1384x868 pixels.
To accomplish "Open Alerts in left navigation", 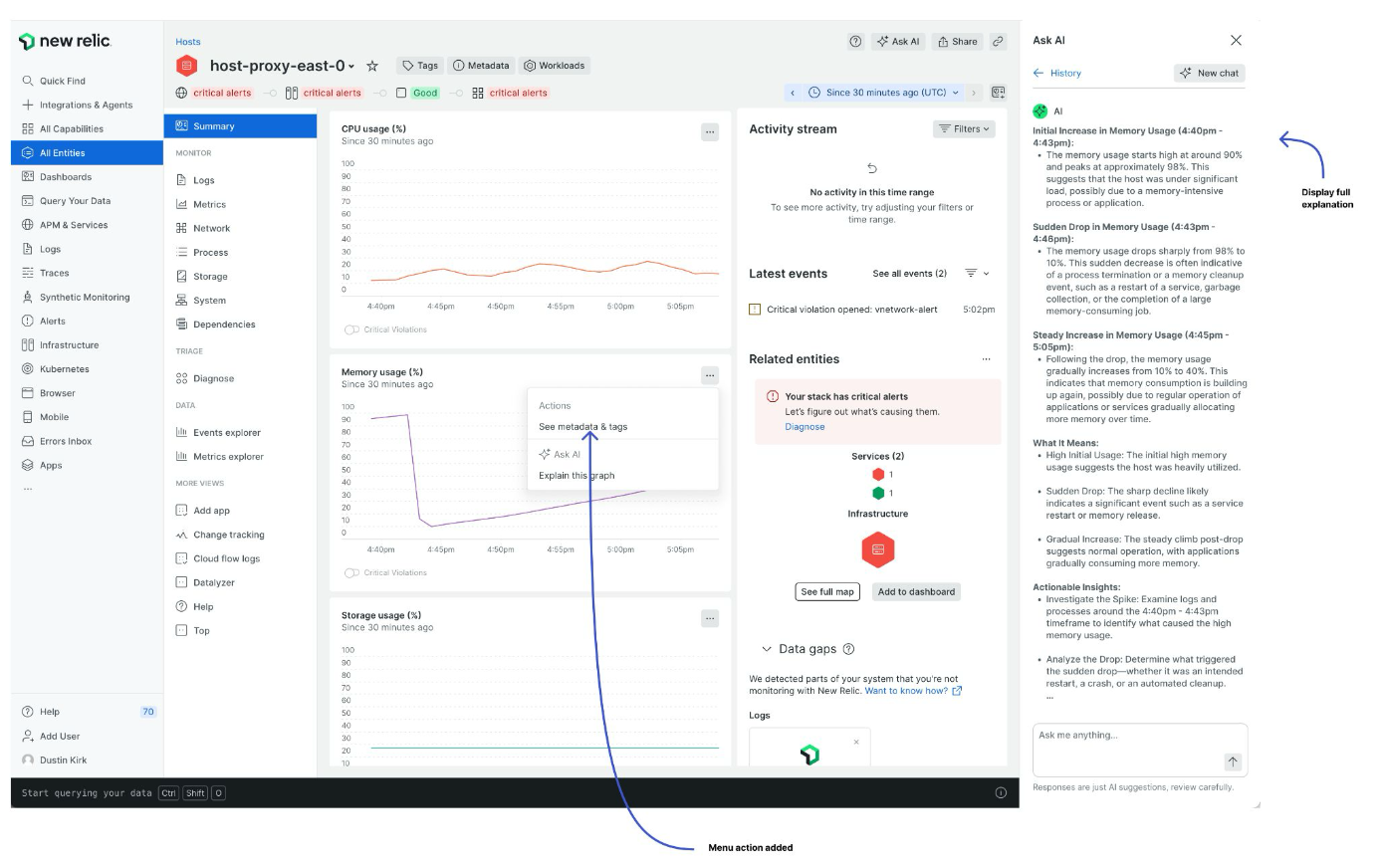I will pos(44,321).
